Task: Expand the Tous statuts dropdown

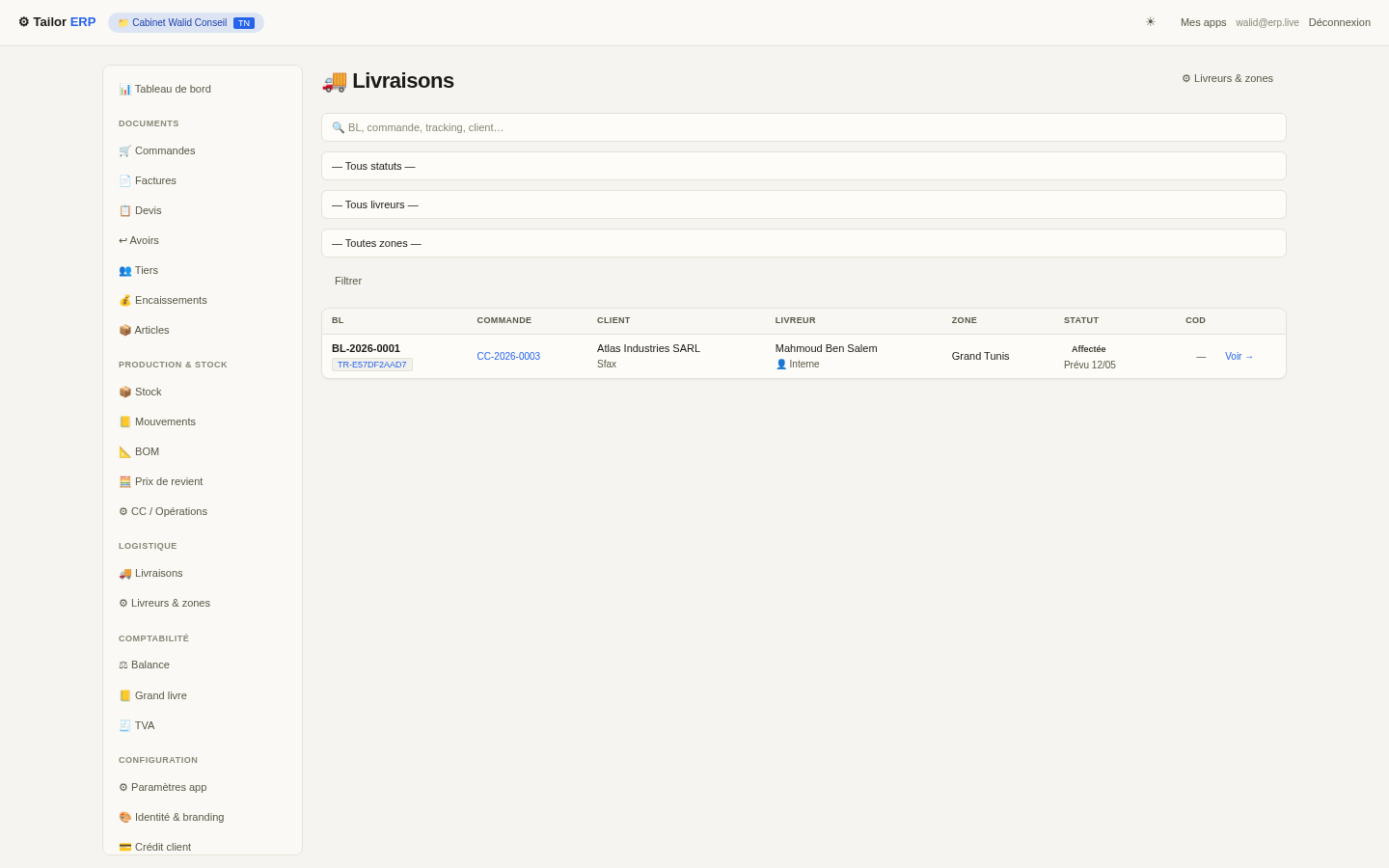Action: 803,166
